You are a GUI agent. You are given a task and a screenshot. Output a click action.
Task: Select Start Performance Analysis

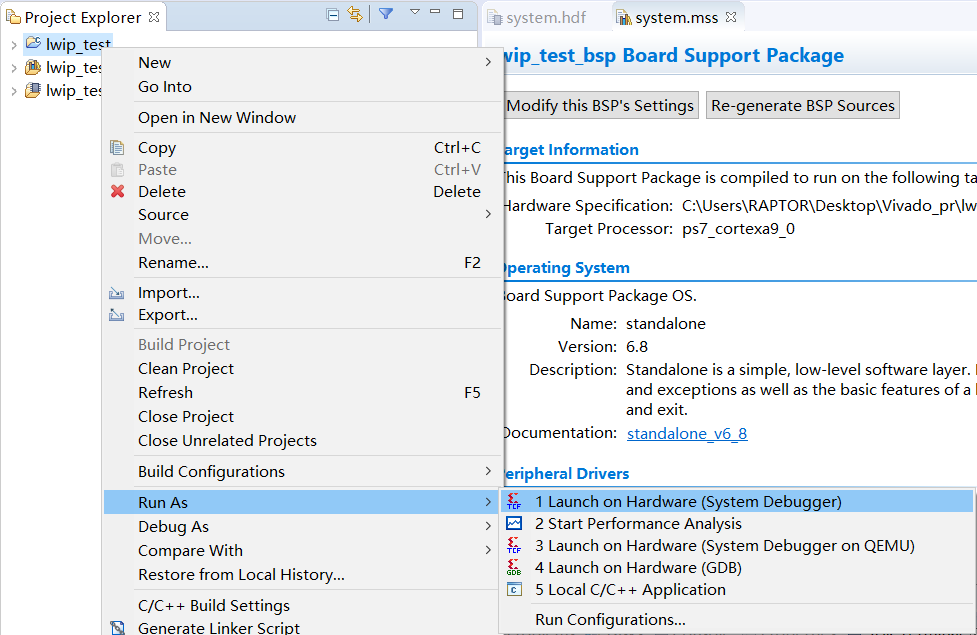pos(737,523)
